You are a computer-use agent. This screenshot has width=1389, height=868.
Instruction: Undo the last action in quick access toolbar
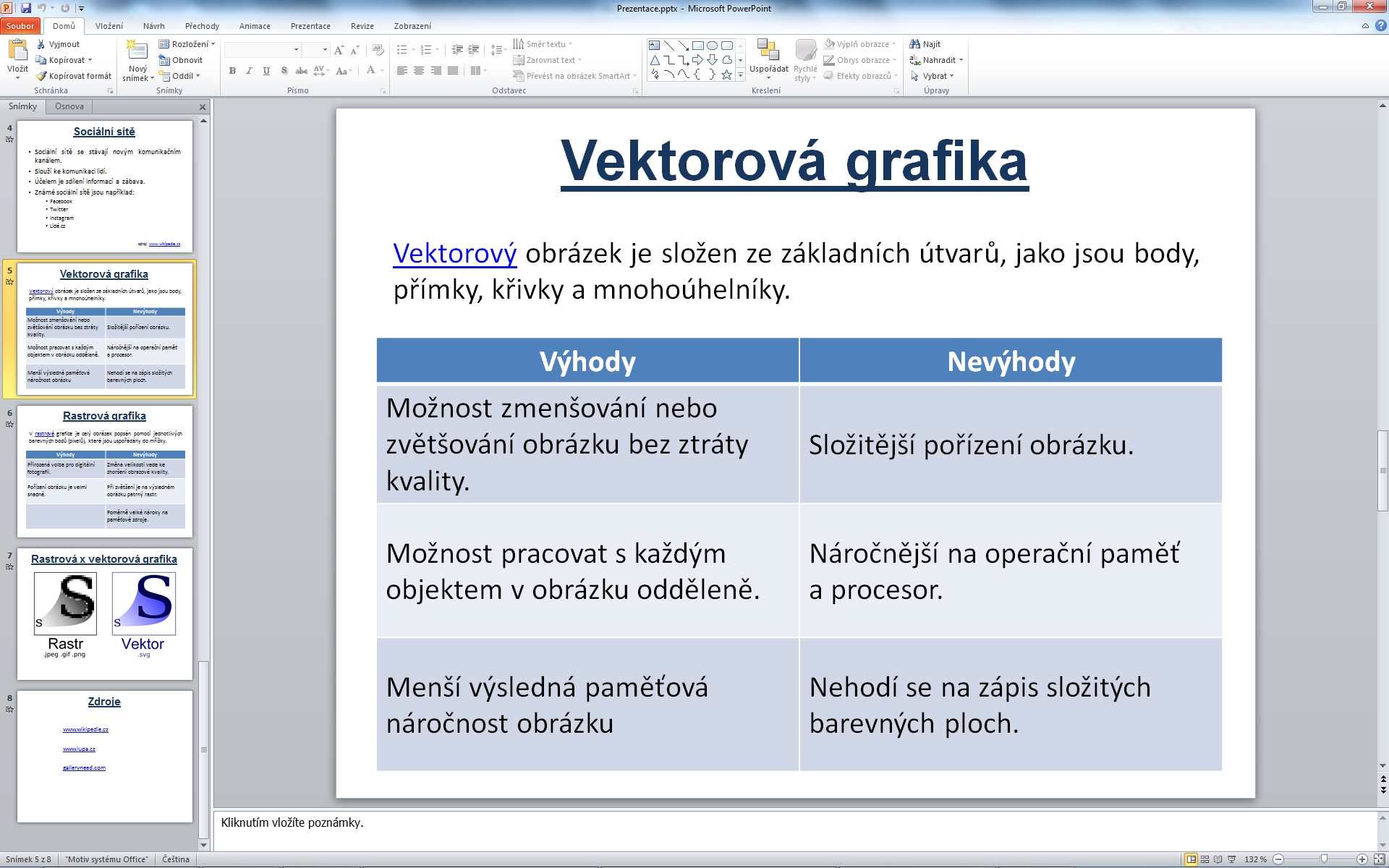click(42, 8)
